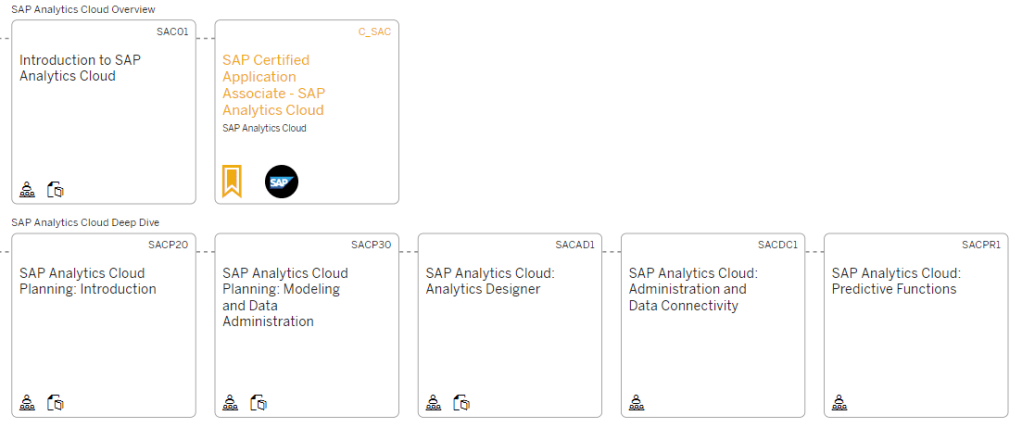Click classroom training icon on SACP30 card
The width and height of the screenshot is (1022, 428).
(230, 403)
